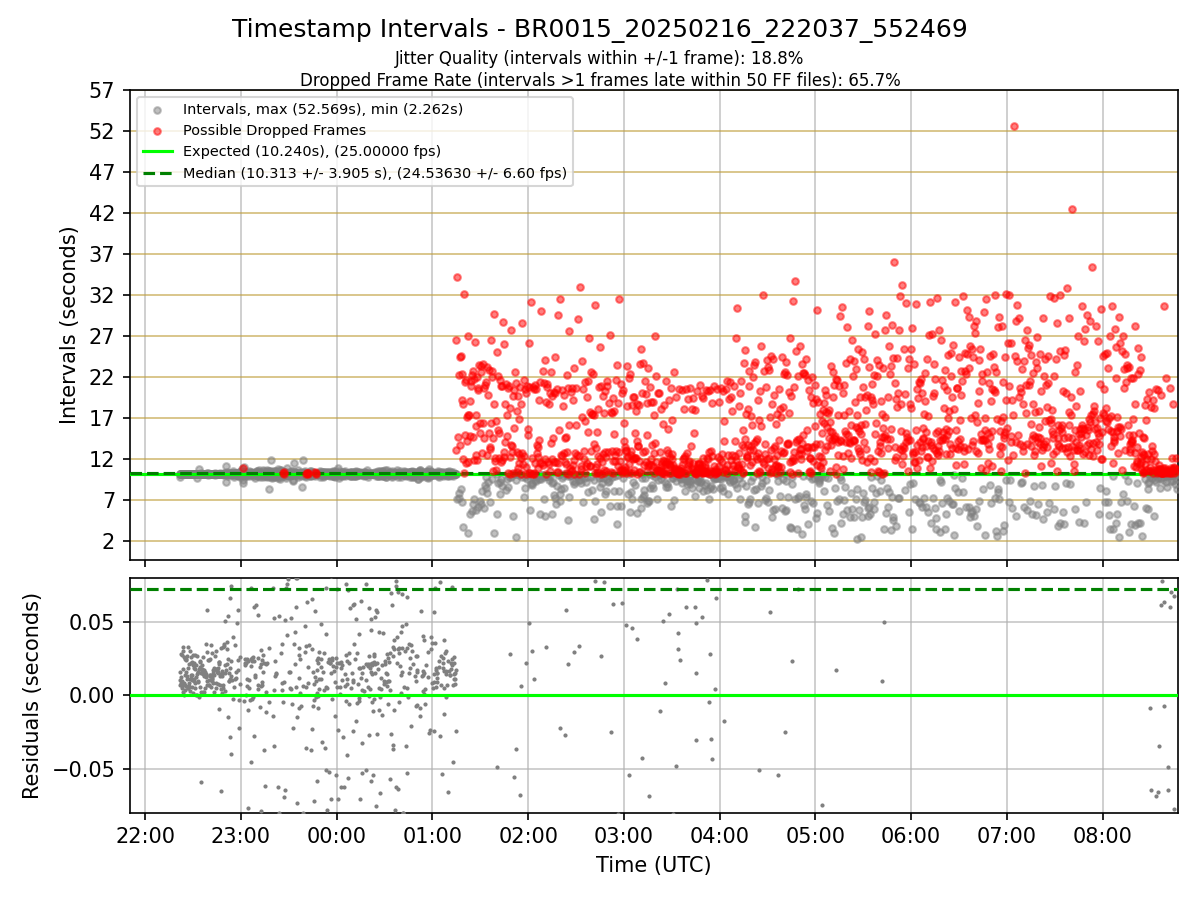Click the 2 tick on the intervals axis
Viewport: 1200px width, 900px height.
pos(111,542)
